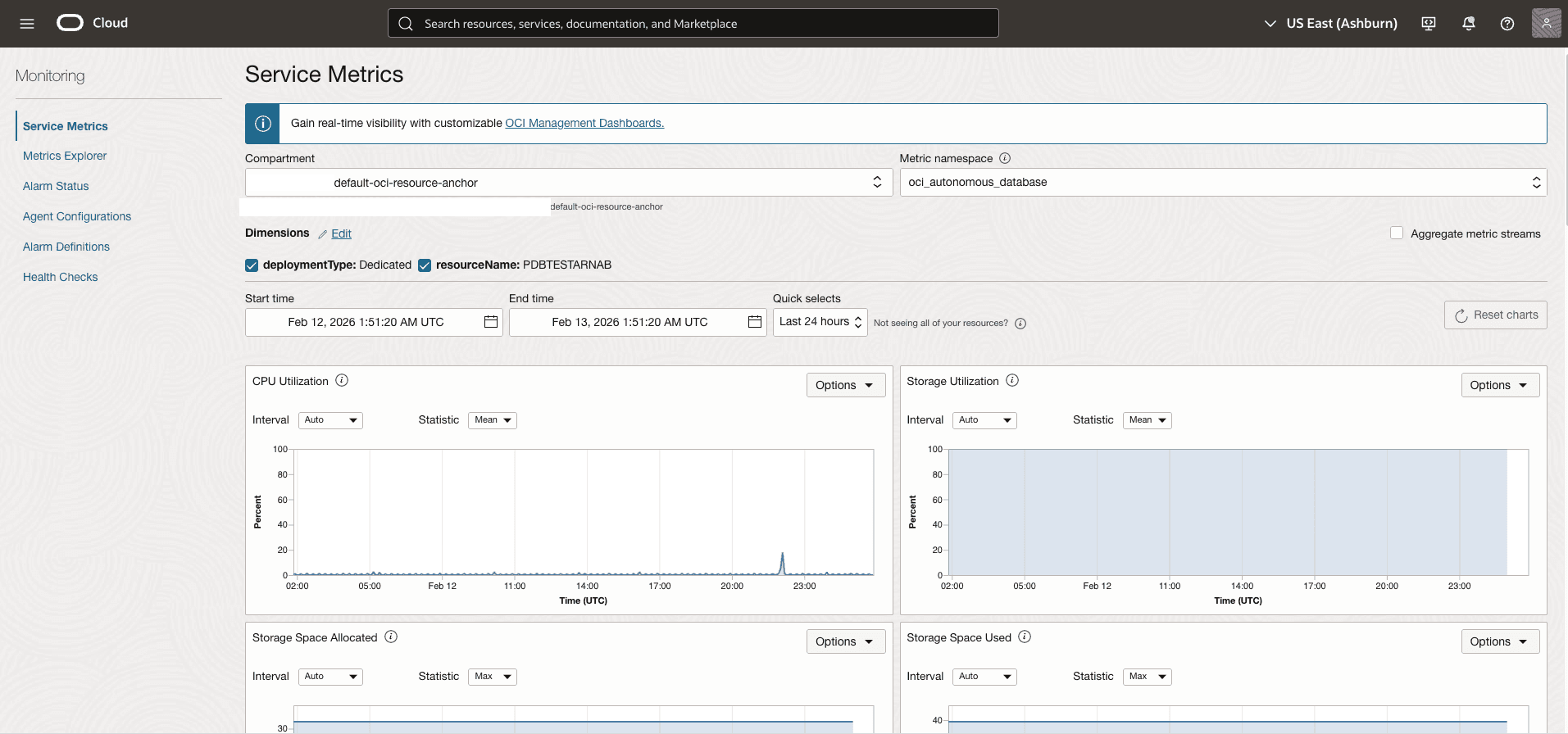This screenshot has width=1568, height=734.
Task: Open Alarm Definitions
Action: pos(66,247)
